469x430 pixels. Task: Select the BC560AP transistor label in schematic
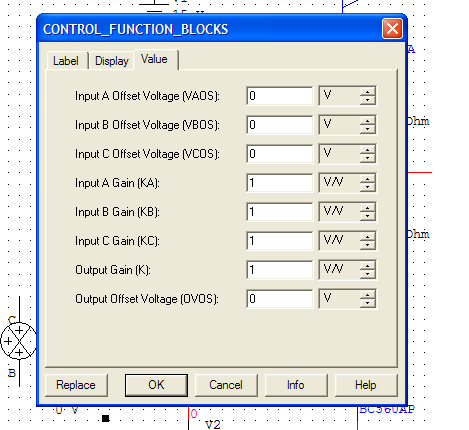387,410
